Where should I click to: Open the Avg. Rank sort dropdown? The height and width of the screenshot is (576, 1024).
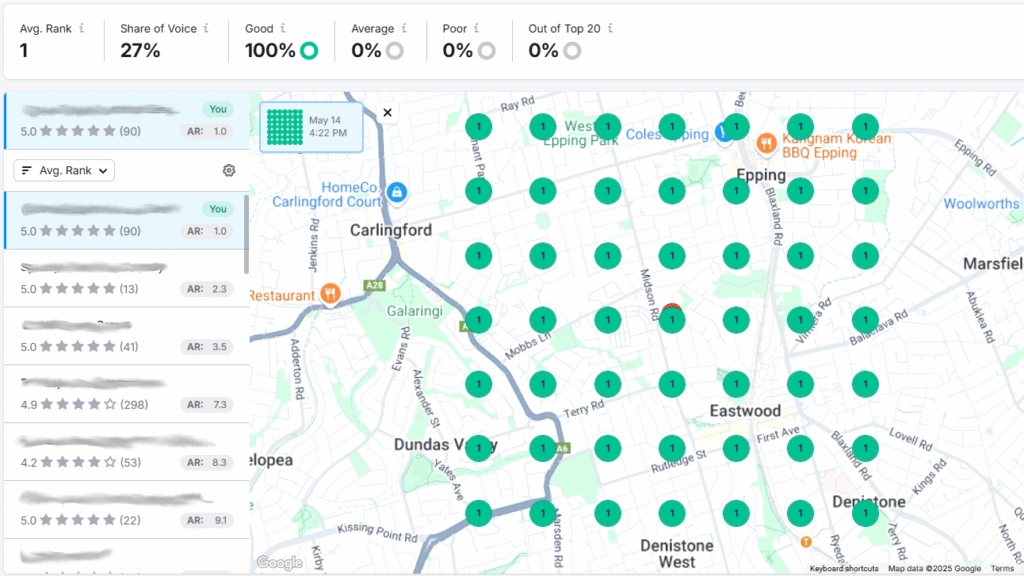pos(64,171)
